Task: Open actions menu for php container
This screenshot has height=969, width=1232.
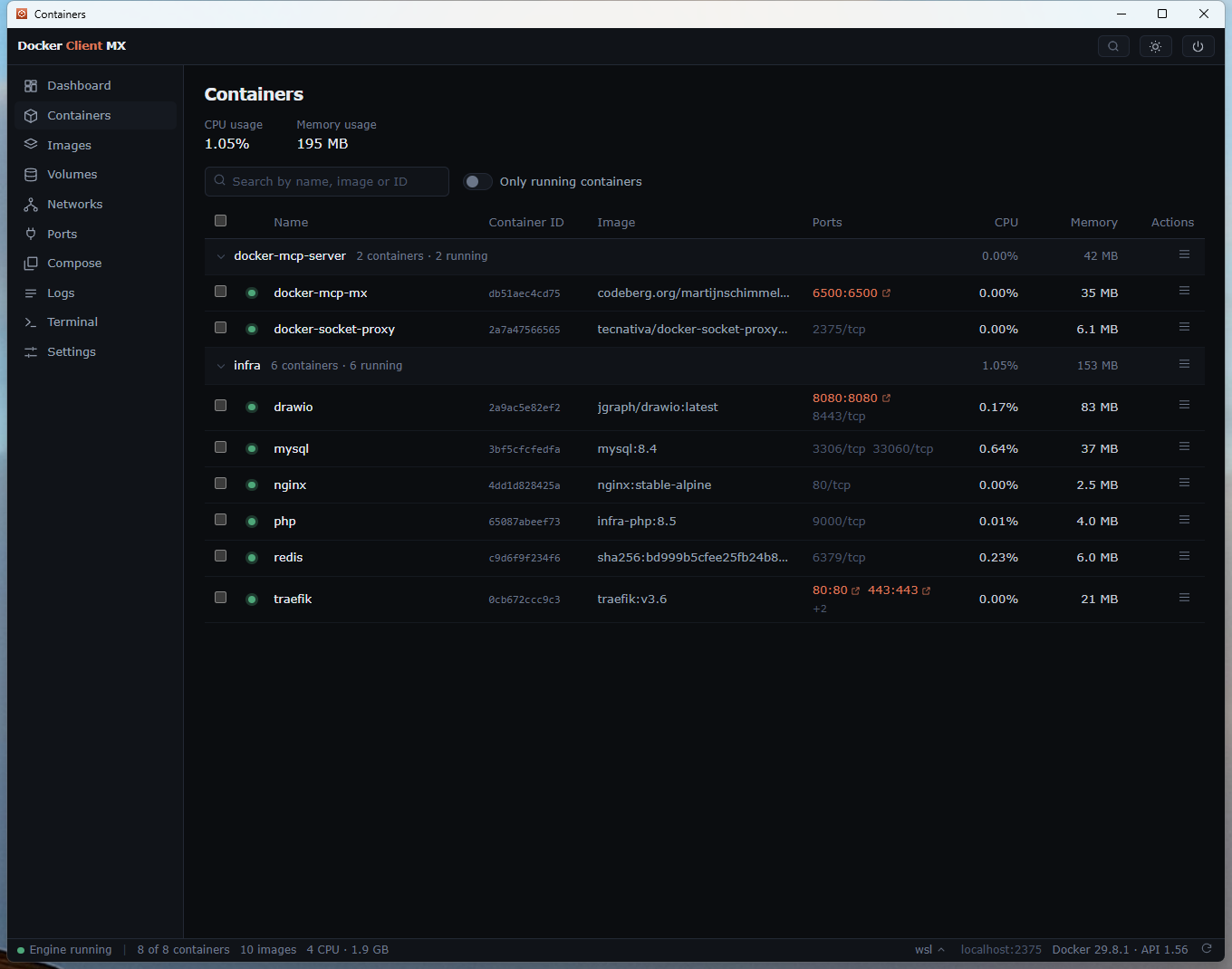Action: 1184,521
